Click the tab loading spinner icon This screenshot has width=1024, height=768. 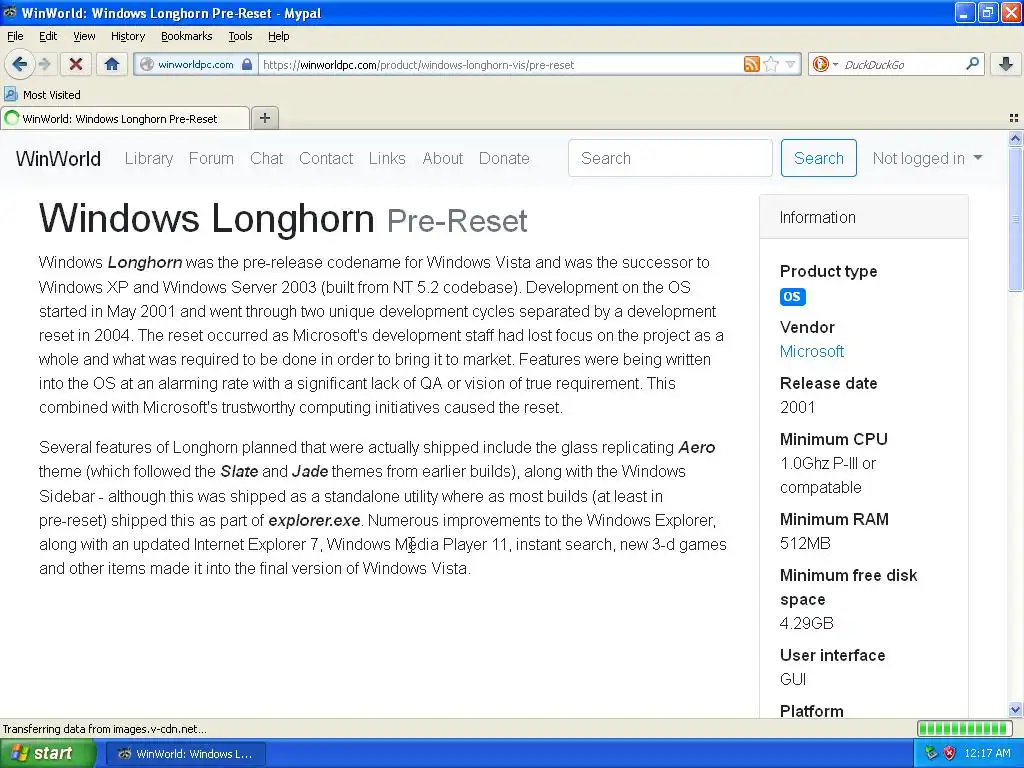coord(12,118)
